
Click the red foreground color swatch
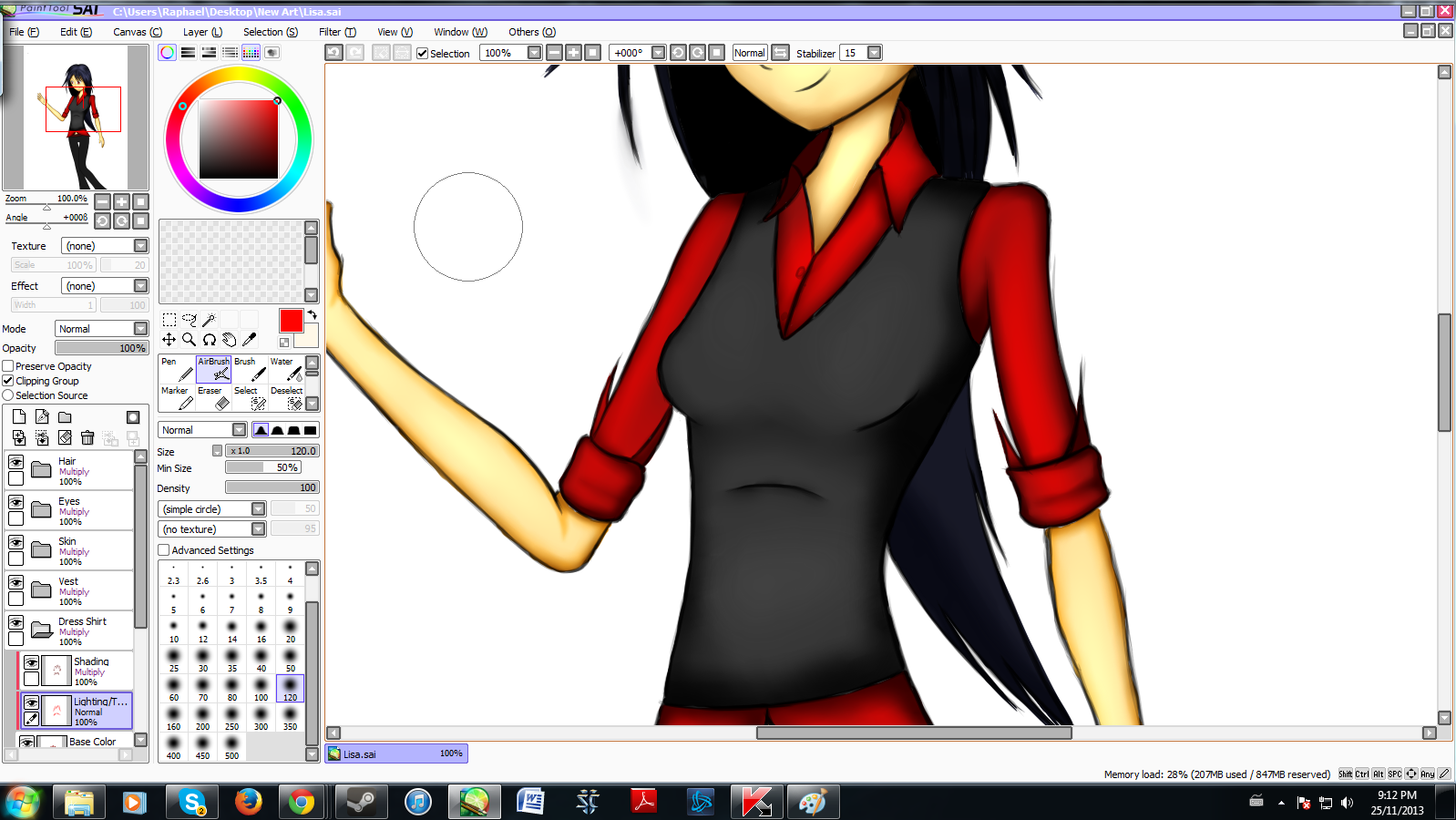click(291, 321)
